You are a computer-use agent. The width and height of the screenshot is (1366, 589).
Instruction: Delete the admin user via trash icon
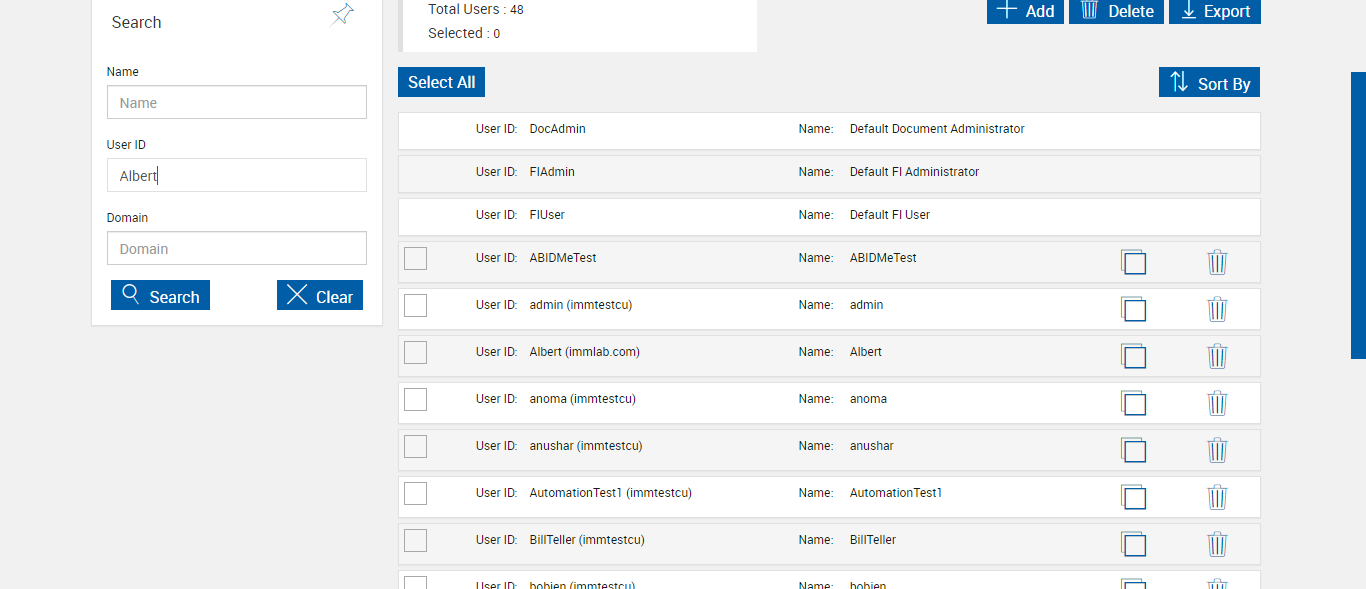(x=1217, y=309)
